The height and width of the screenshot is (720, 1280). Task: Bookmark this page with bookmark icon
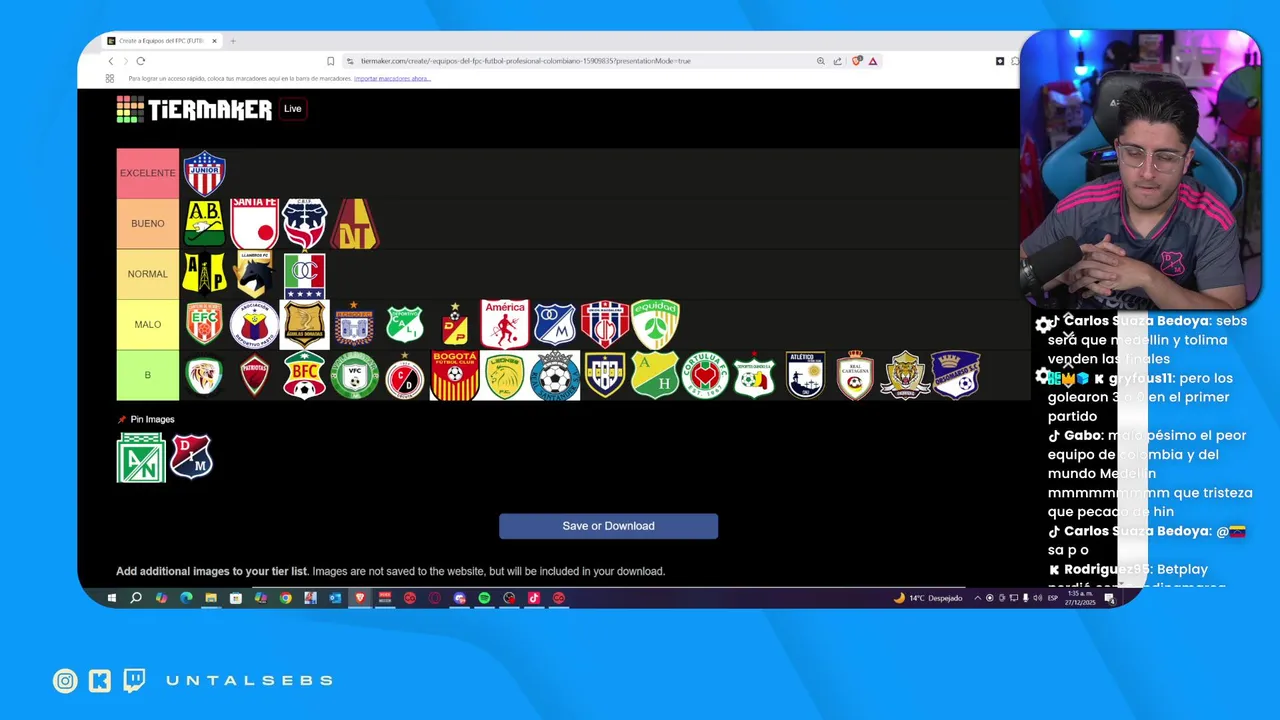click(x=331, y=61)
